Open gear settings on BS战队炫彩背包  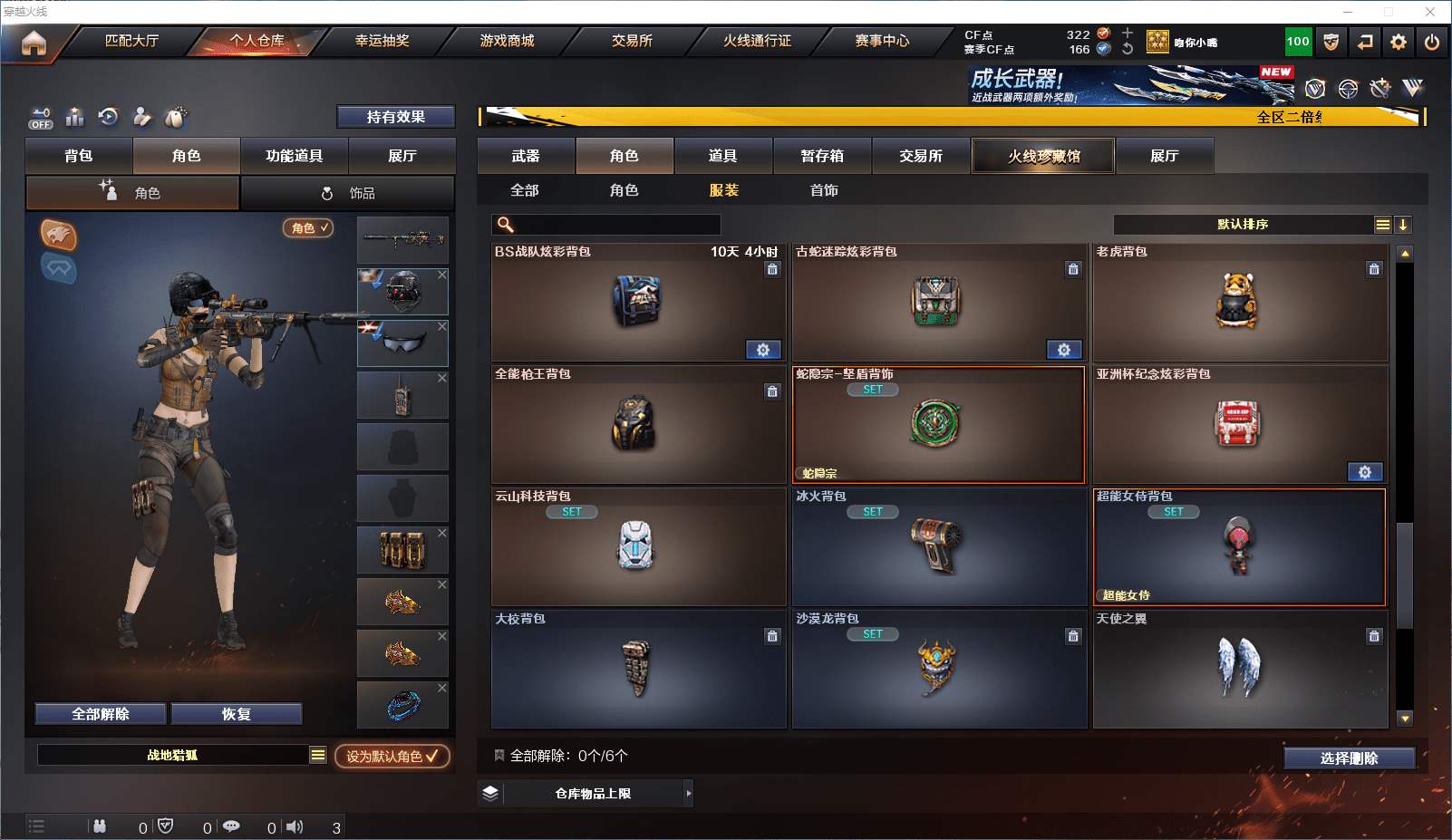(x=763, y=350)
